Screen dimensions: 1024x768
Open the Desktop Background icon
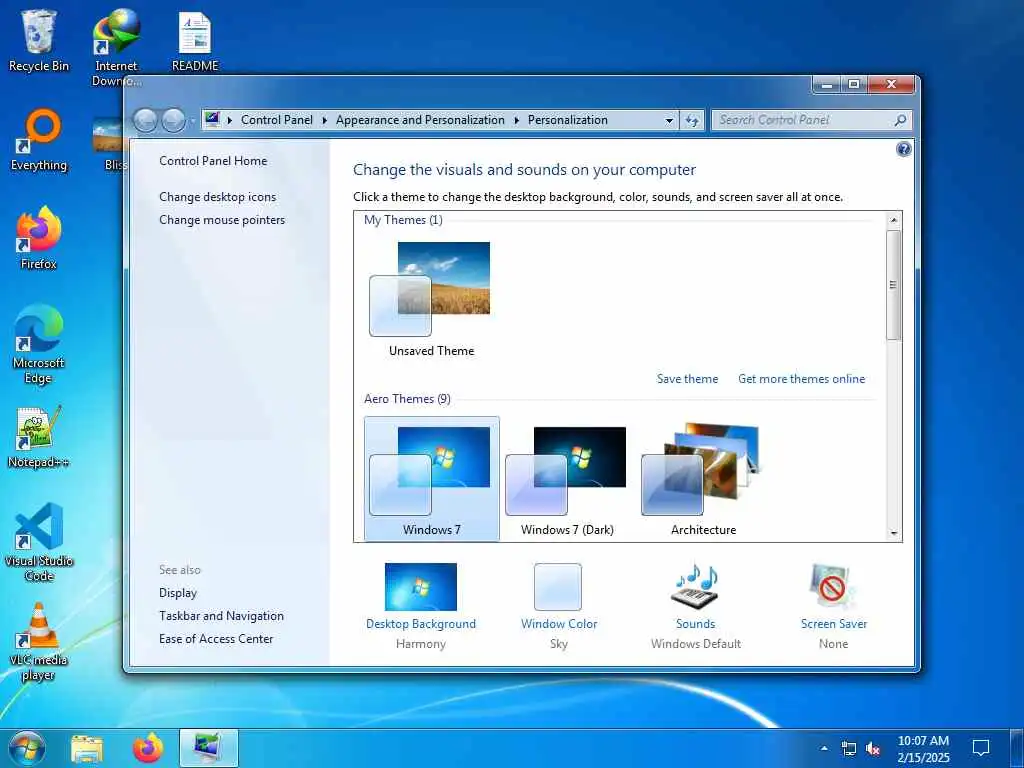click(x=421, y=586)
